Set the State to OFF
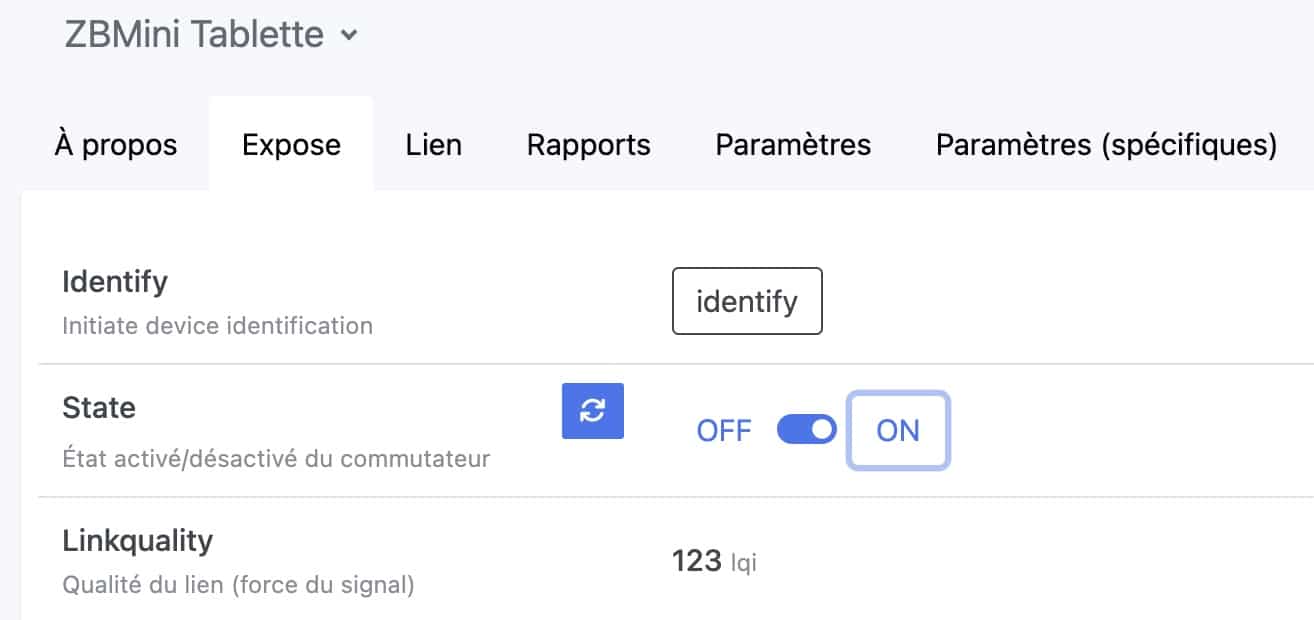The height and width of the screenshot is (620, 1314). point(724,431)
